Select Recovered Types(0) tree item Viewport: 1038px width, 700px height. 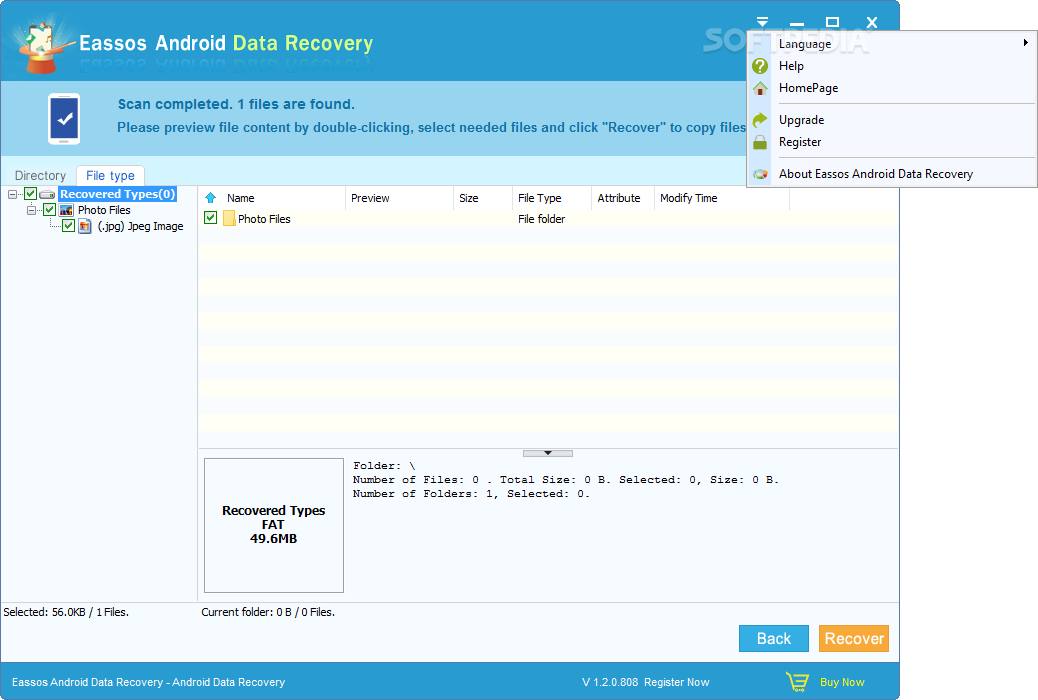pos(118,194)
